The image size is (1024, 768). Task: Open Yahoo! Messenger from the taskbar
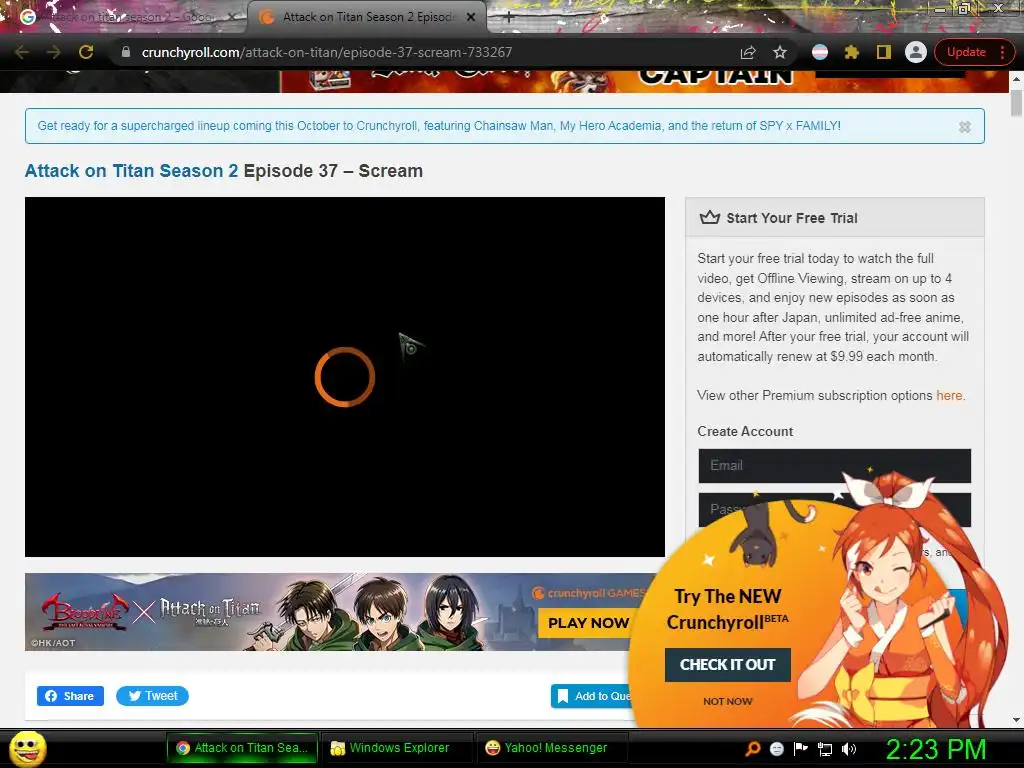553,748
